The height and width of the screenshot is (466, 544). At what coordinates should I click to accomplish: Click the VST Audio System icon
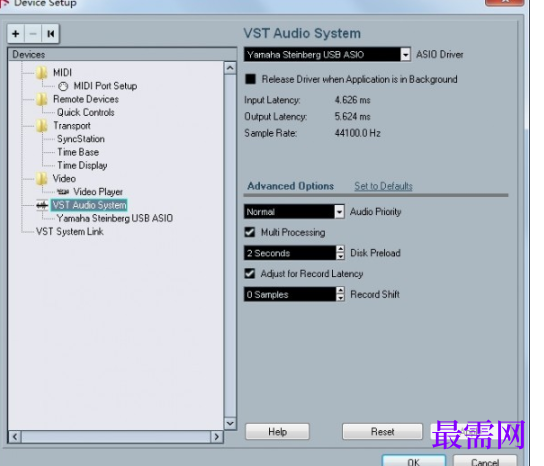tap(42, 205)
